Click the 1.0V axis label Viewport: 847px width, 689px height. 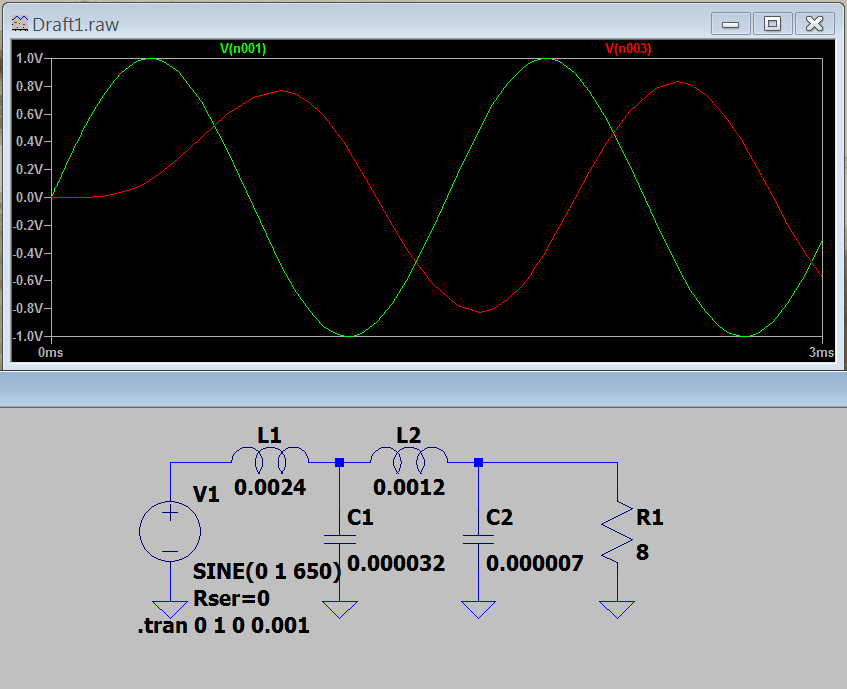(29, 58)
